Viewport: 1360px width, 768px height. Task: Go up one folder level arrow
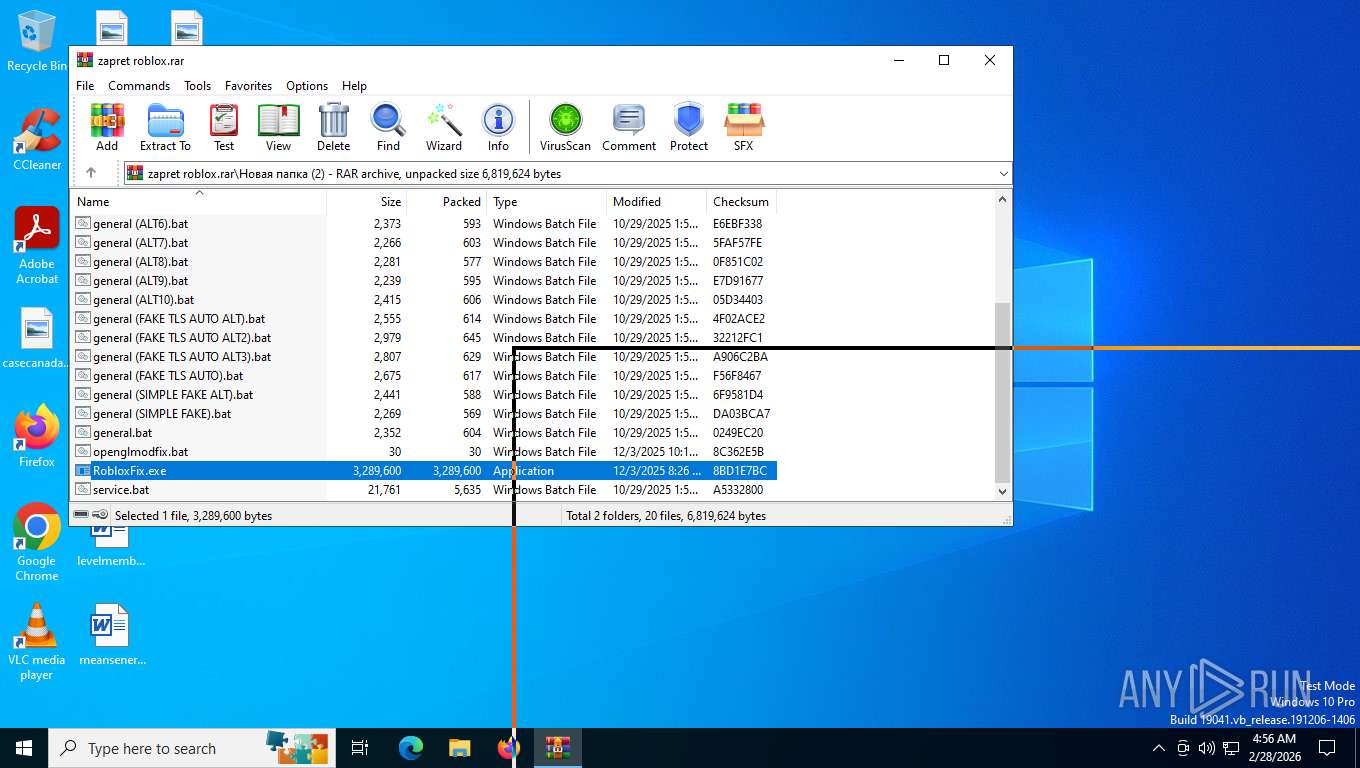coord(91,173)
